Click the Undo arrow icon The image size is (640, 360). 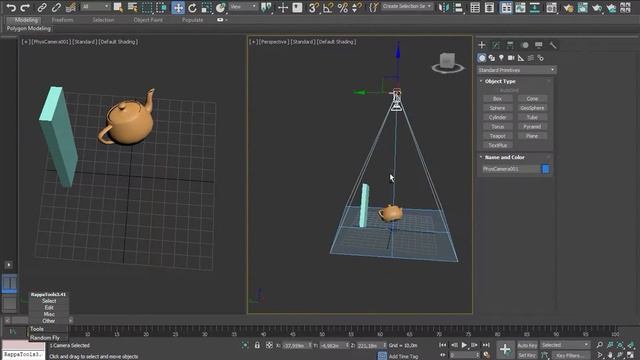click(11, 7)
